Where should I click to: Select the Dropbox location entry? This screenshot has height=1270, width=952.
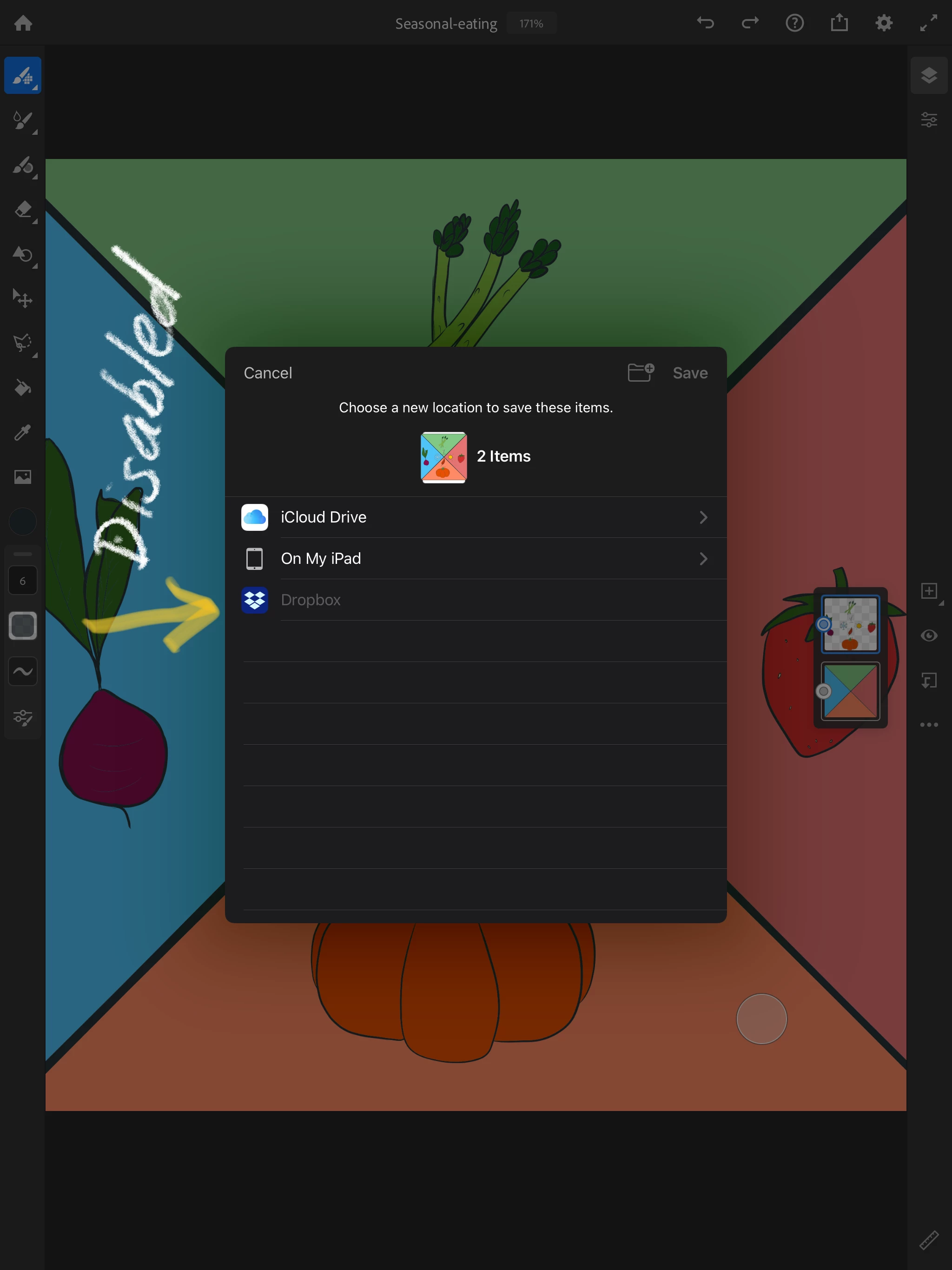point(311,600)
